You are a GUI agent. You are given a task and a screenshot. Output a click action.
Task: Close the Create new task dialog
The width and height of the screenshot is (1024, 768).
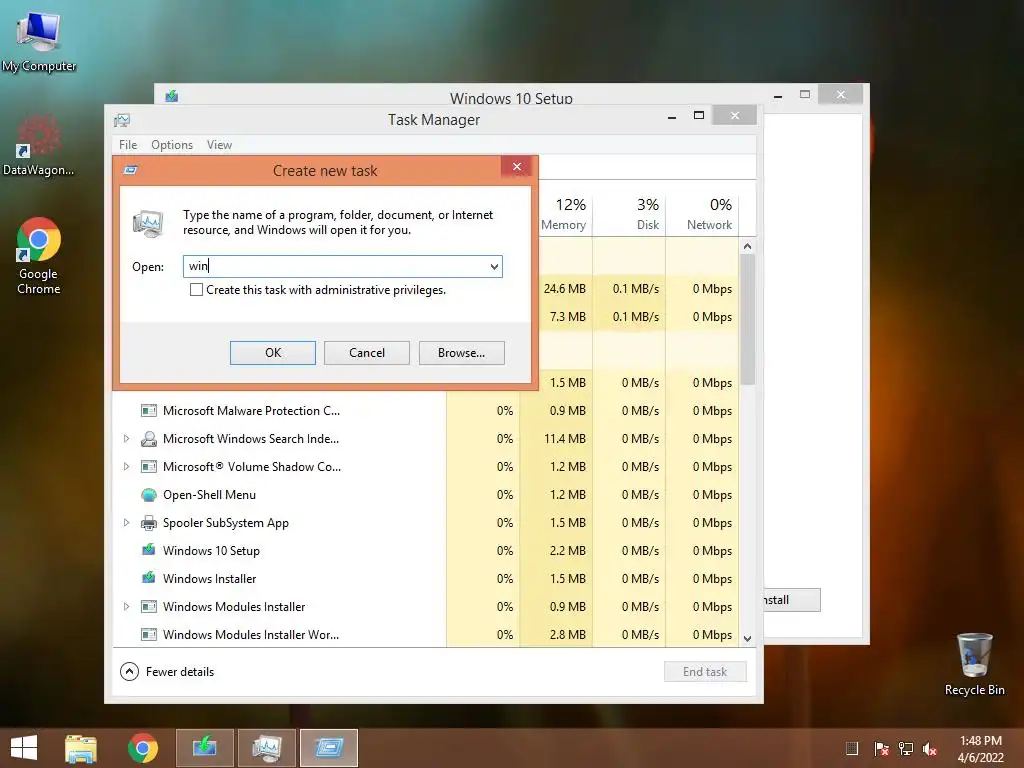pyautogui.click(x=517, y=167)
